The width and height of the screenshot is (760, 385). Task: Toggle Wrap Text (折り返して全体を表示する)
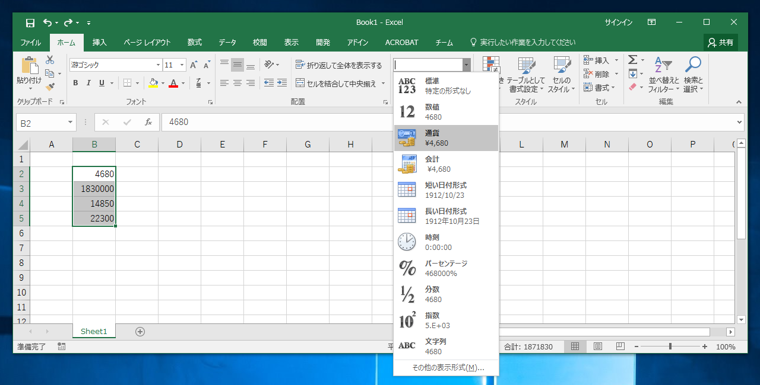coord(339,65)
